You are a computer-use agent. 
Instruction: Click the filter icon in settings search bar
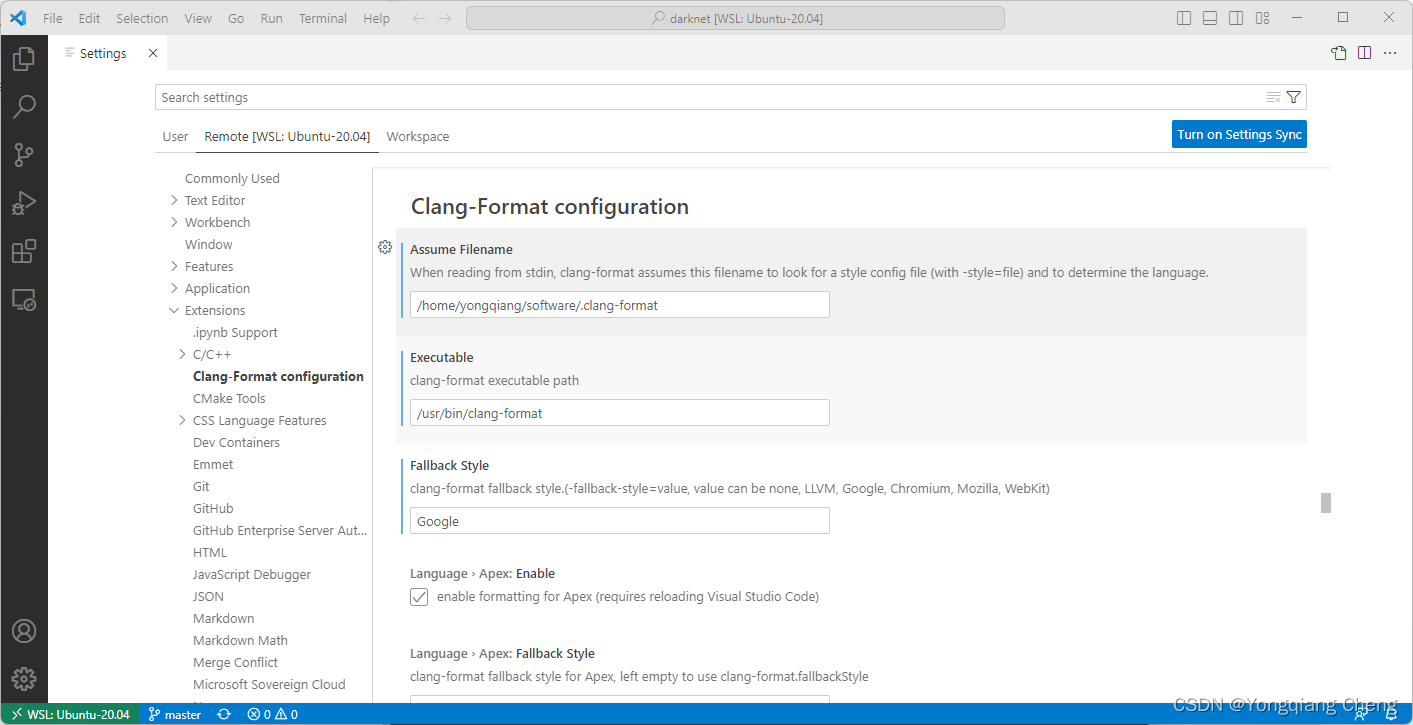point(1294,97)
